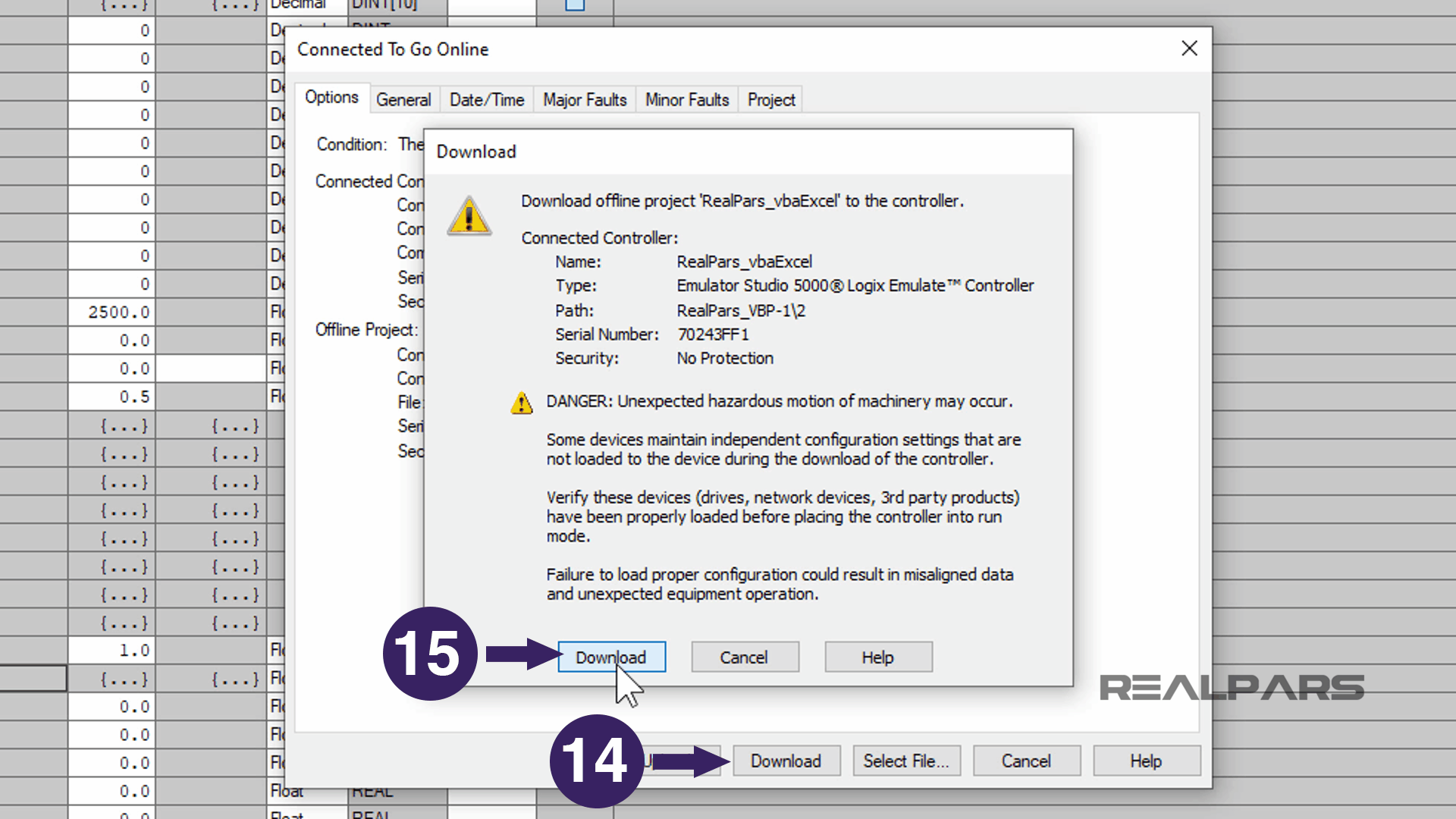Close the Connected To Go Online window

tap(1189, 49)
